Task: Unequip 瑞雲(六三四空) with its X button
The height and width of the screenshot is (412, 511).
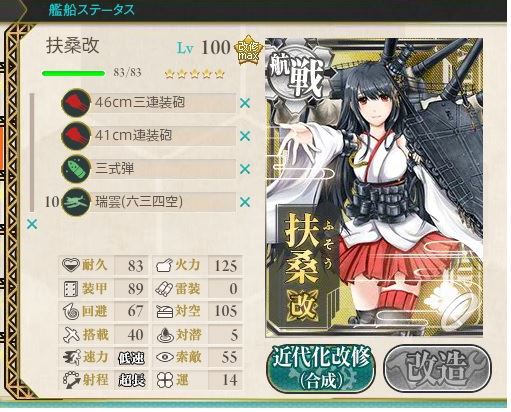Action: pyautogui.click(x=245, y=202)
